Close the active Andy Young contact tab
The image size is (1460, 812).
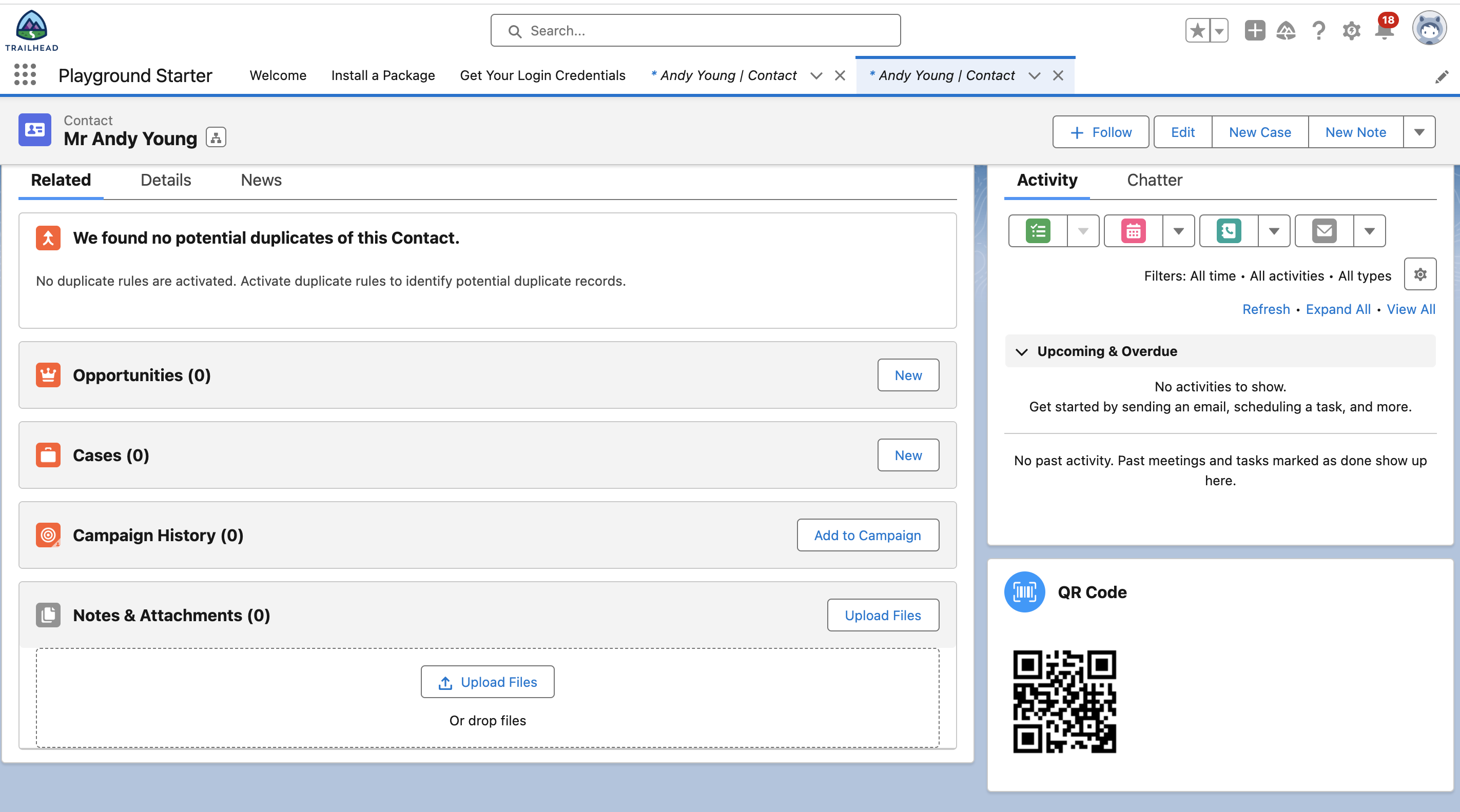tap(1058, 75)
